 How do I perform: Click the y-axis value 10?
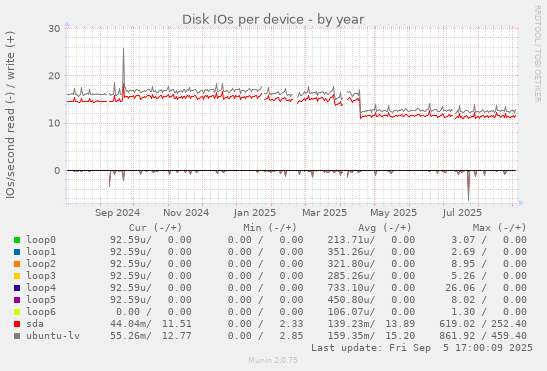(54, 123)
